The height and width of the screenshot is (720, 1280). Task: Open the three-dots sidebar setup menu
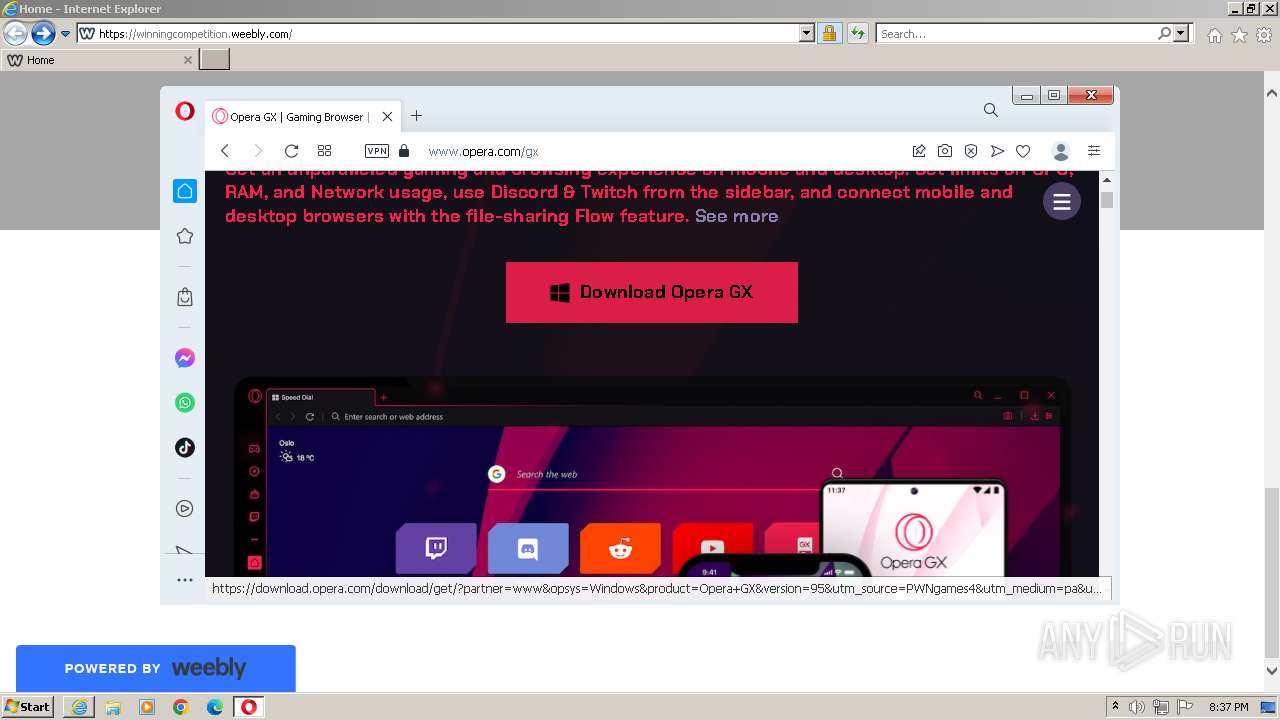(185, 580)
